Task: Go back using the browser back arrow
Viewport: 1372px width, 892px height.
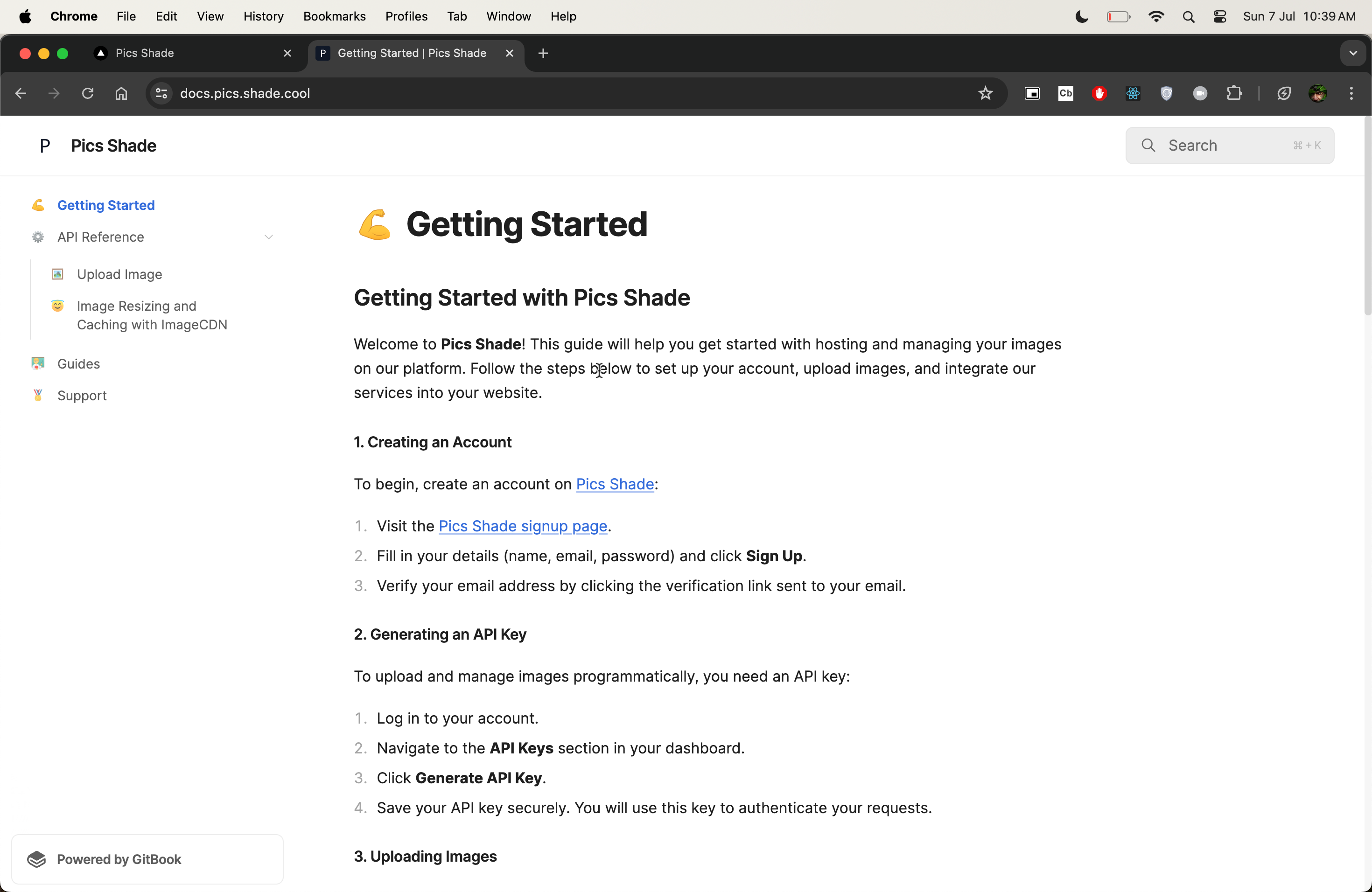Action: point(21,93)
